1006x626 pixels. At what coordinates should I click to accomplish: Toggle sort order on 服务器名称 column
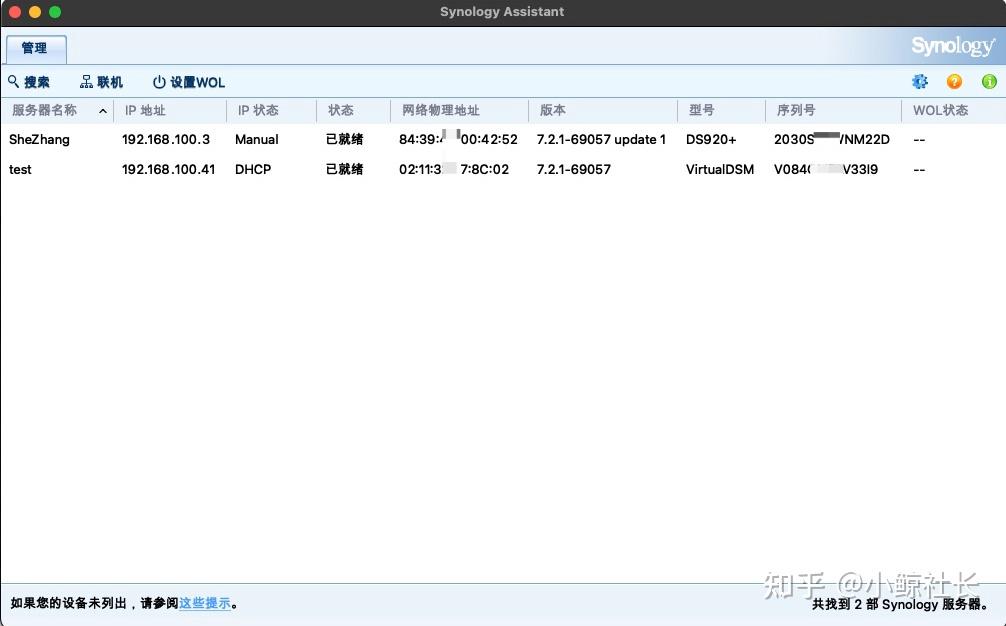[44, 110]
